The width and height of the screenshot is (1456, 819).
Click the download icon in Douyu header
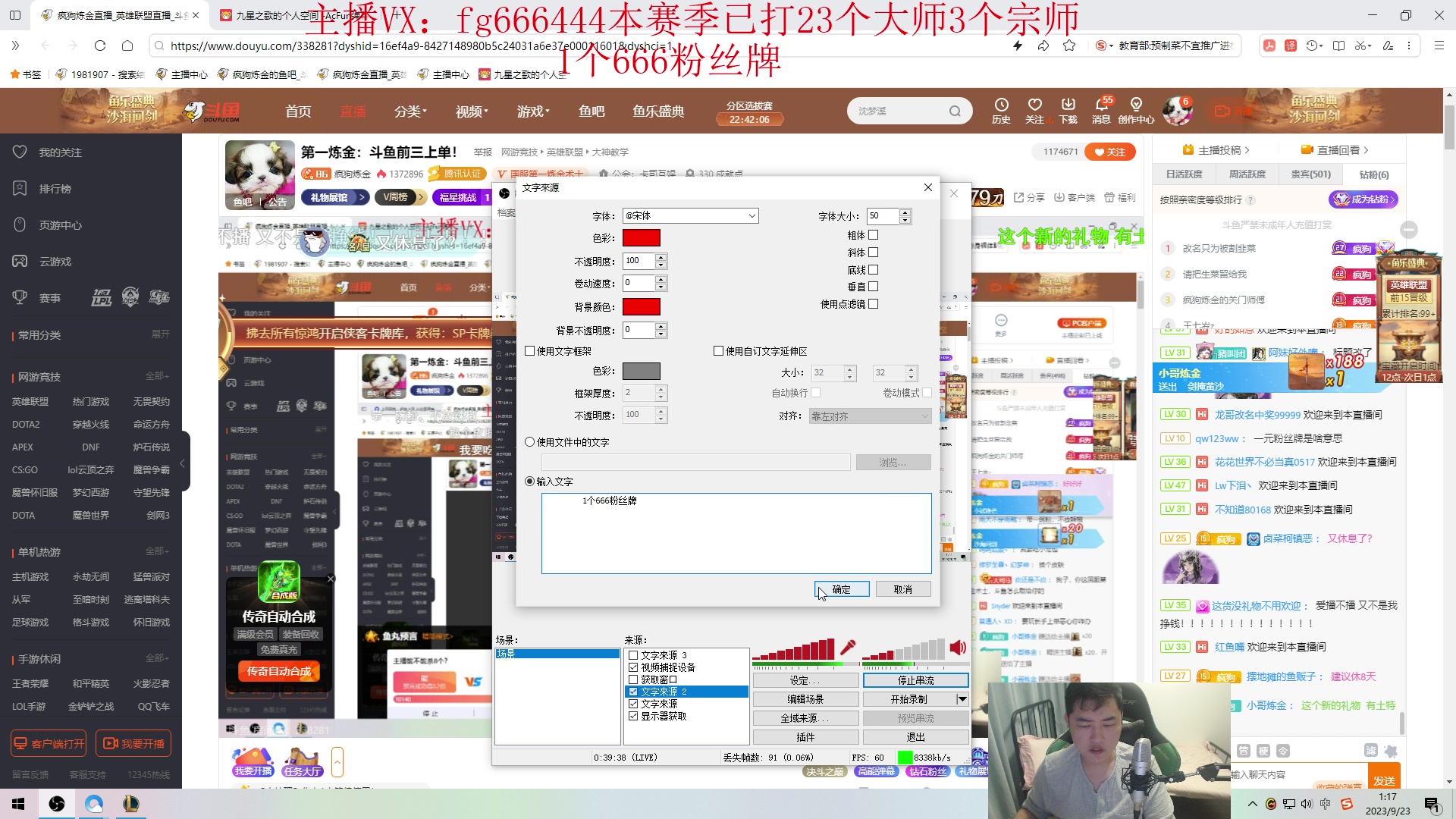click(x=1068, y=105)
